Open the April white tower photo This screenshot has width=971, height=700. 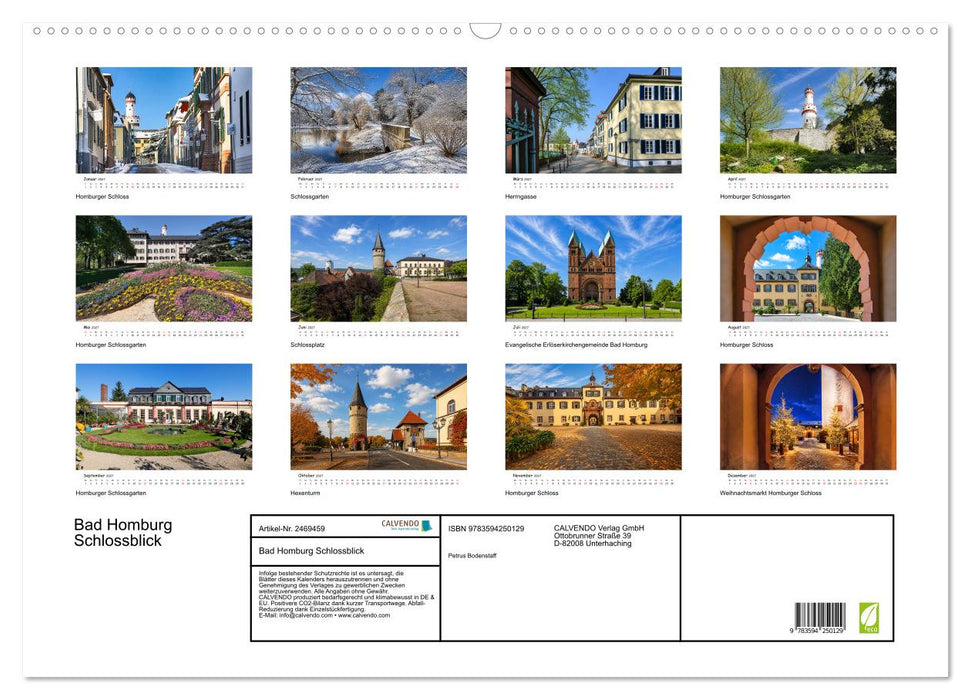click(x=808, y=120)
